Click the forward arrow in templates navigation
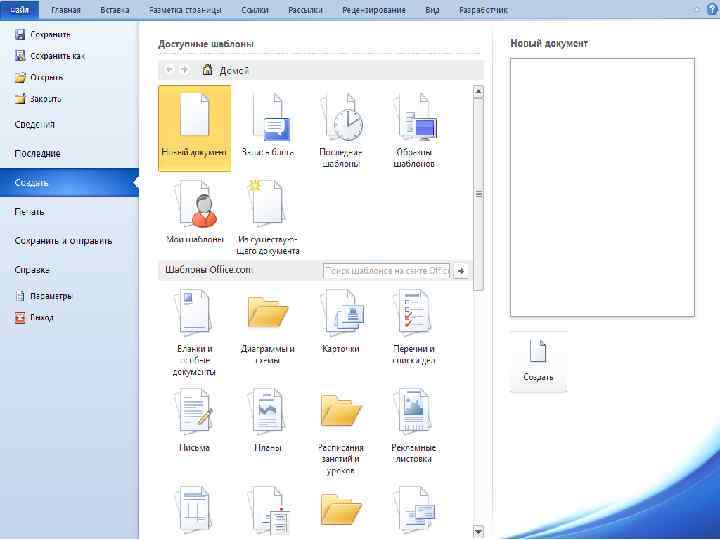Viewport: 720px width, 540px height. 184,70
